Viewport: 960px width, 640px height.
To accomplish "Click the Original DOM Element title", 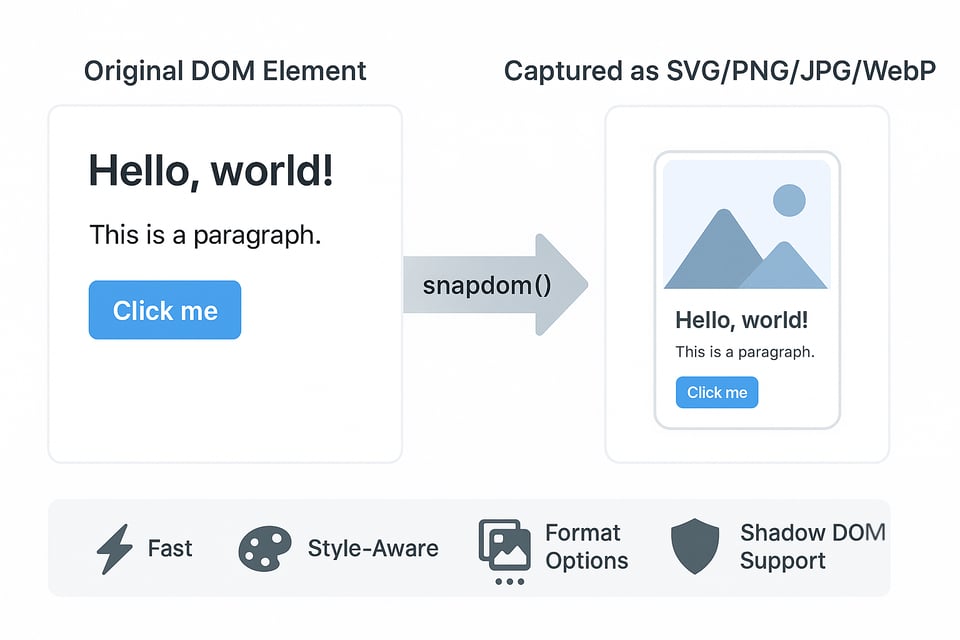I will coord(225,71).
